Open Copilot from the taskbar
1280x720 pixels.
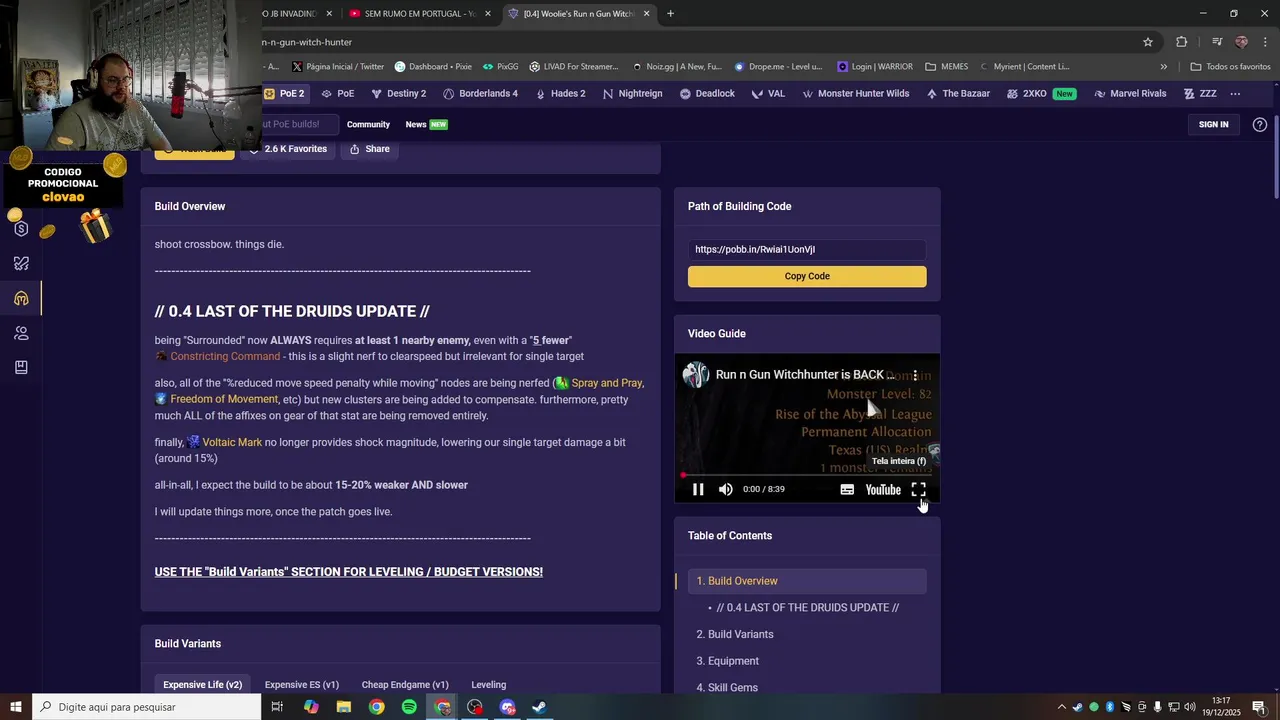pos(311,707)
